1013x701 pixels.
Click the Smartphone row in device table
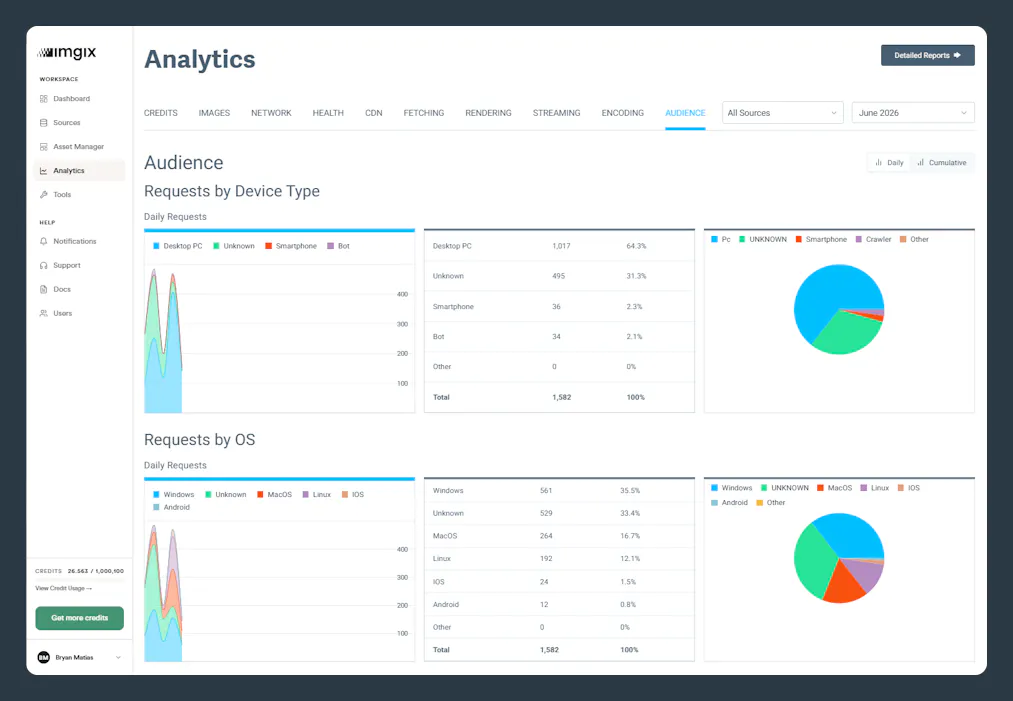coord(559,306)
